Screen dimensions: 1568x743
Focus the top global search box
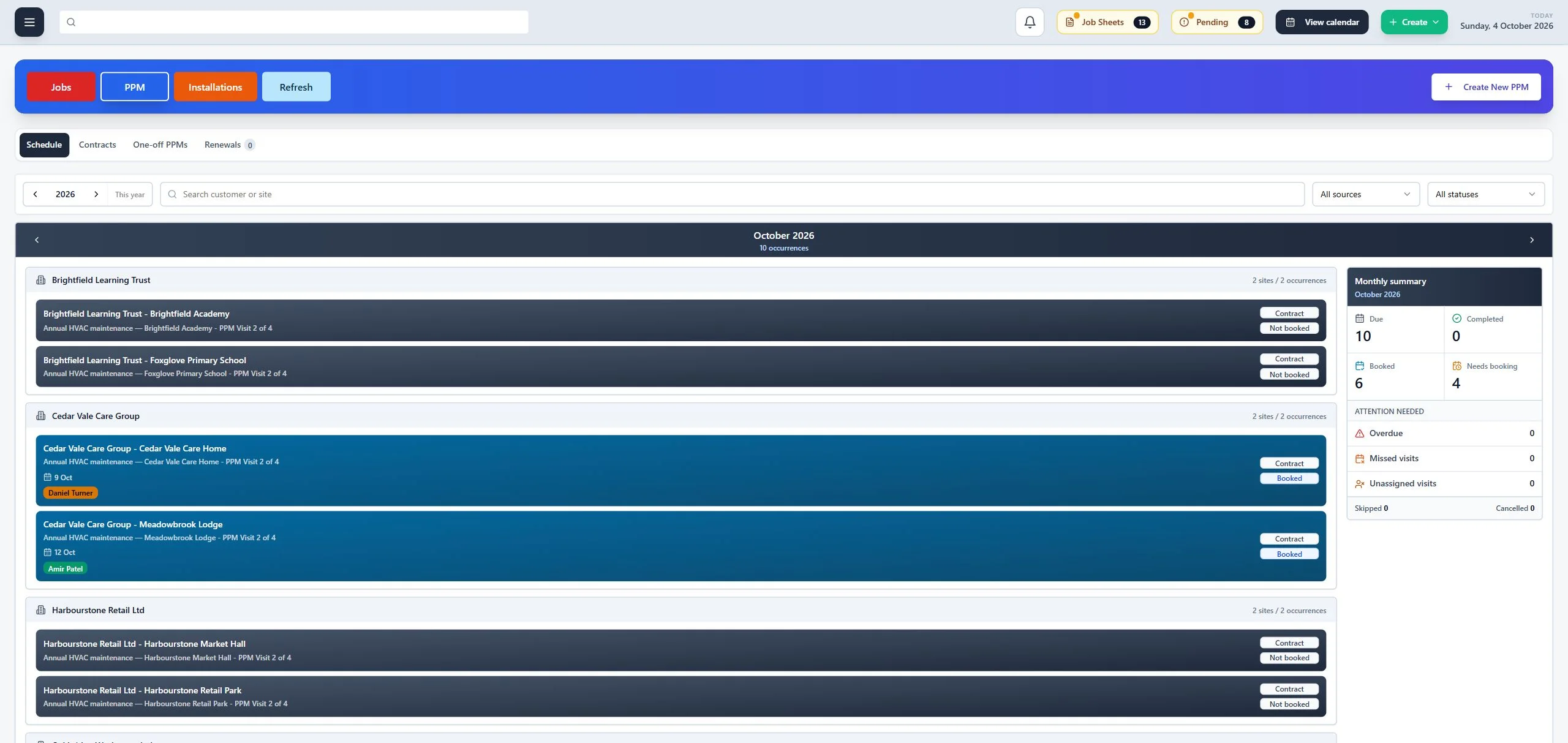[x=294, y=22]
